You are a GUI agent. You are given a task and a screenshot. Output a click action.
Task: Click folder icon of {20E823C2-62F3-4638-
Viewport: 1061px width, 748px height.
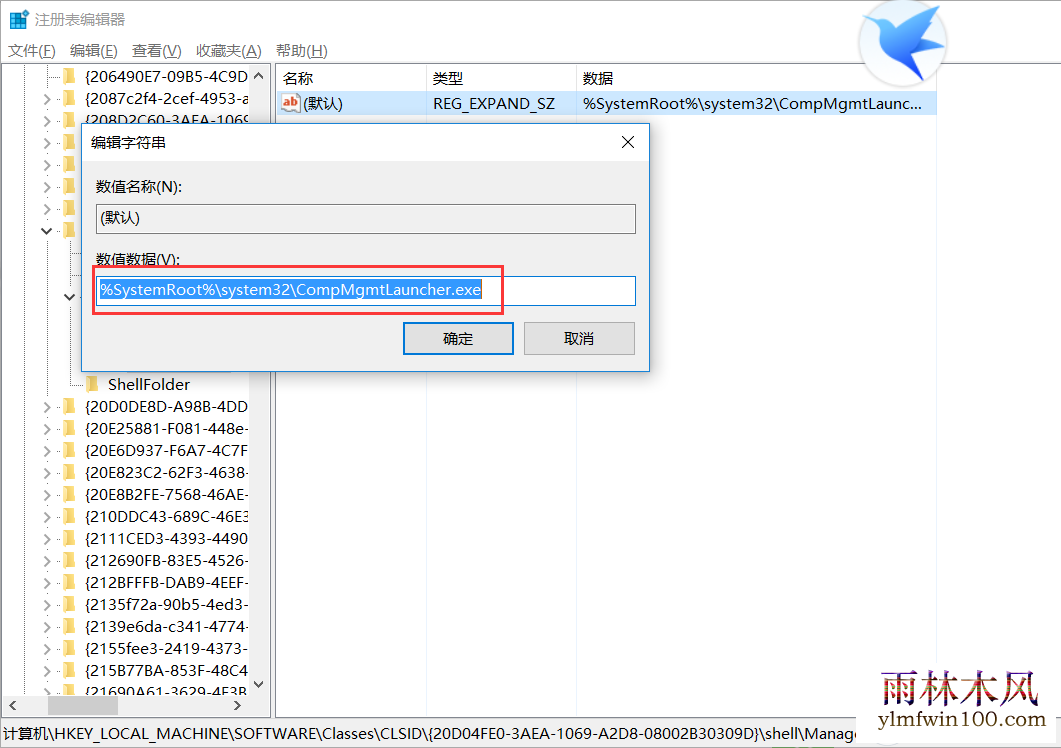69,472
